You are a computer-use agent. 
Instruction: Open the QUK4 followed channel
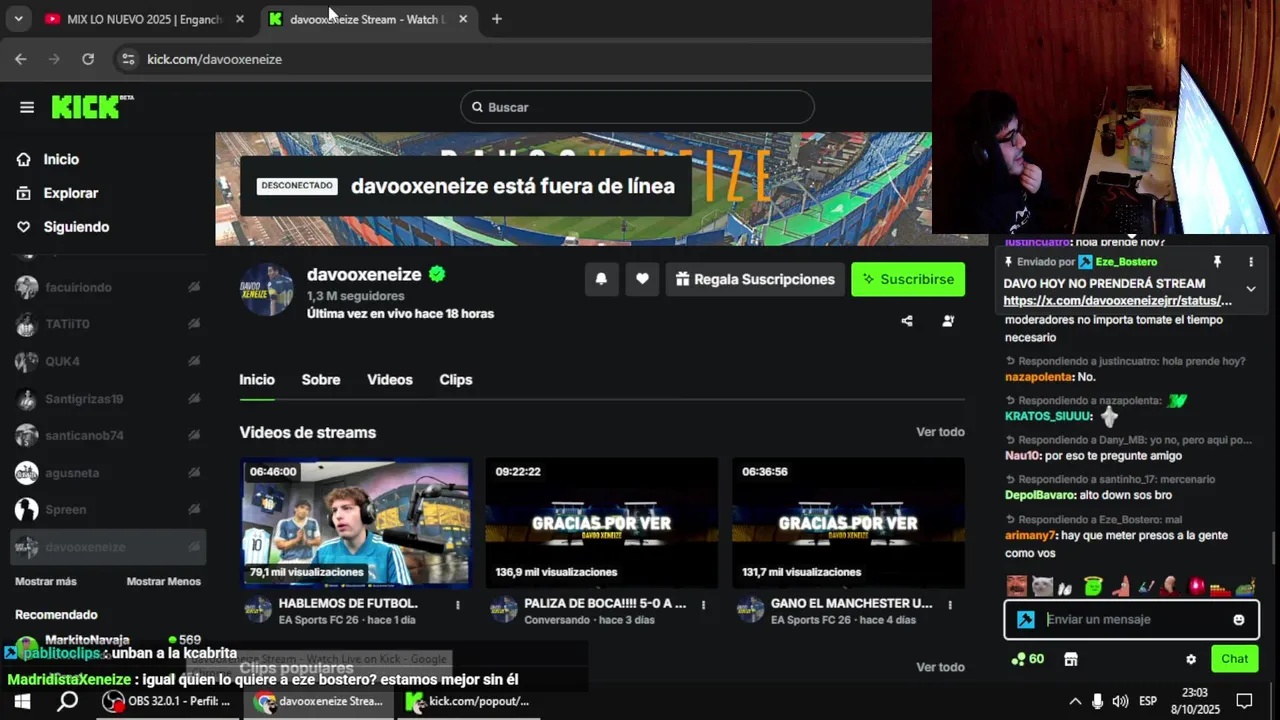tap(108, 361)
